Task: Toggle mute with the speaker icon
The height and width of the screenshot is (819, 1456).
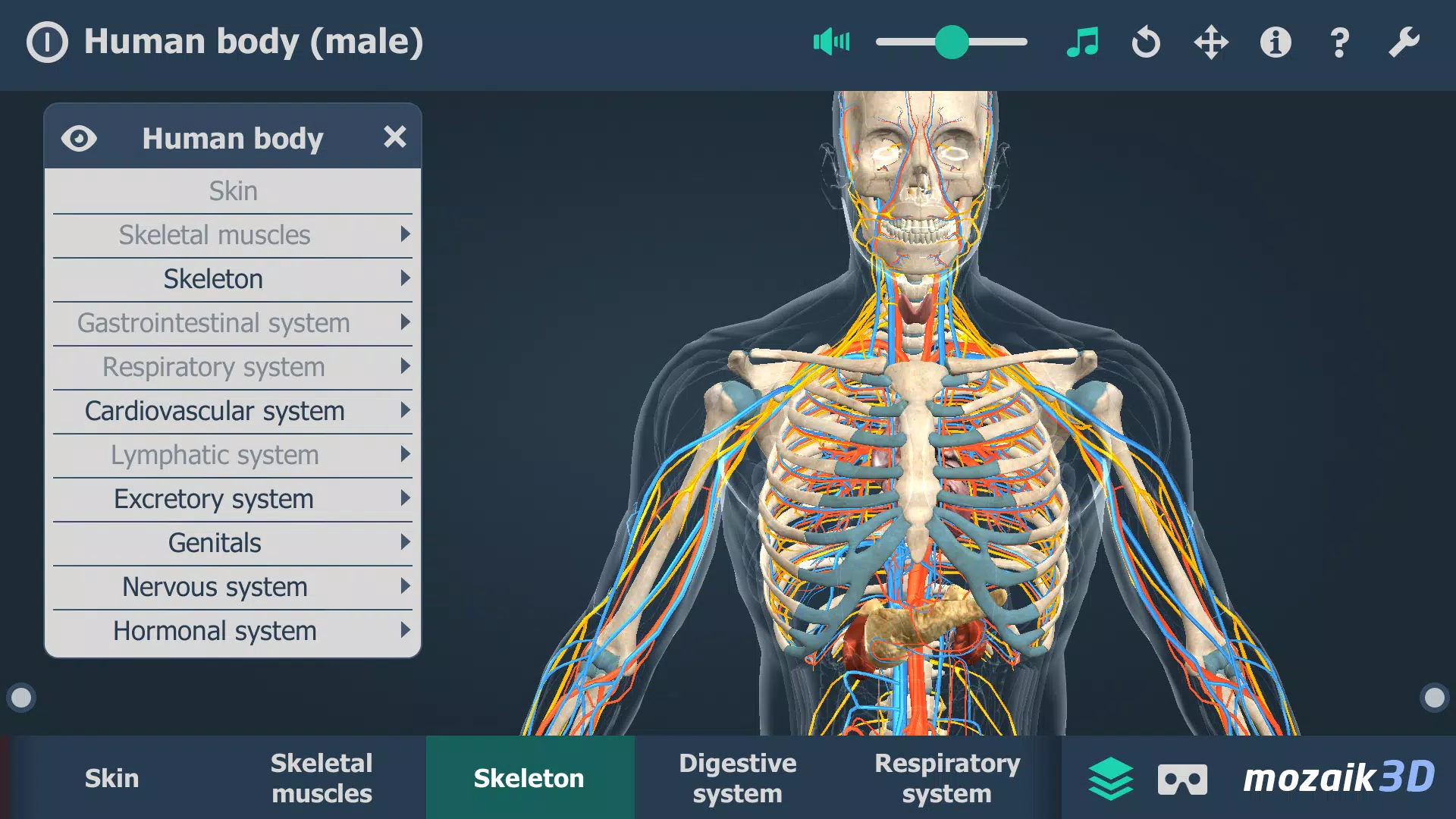Action: [x=830, y=41]
